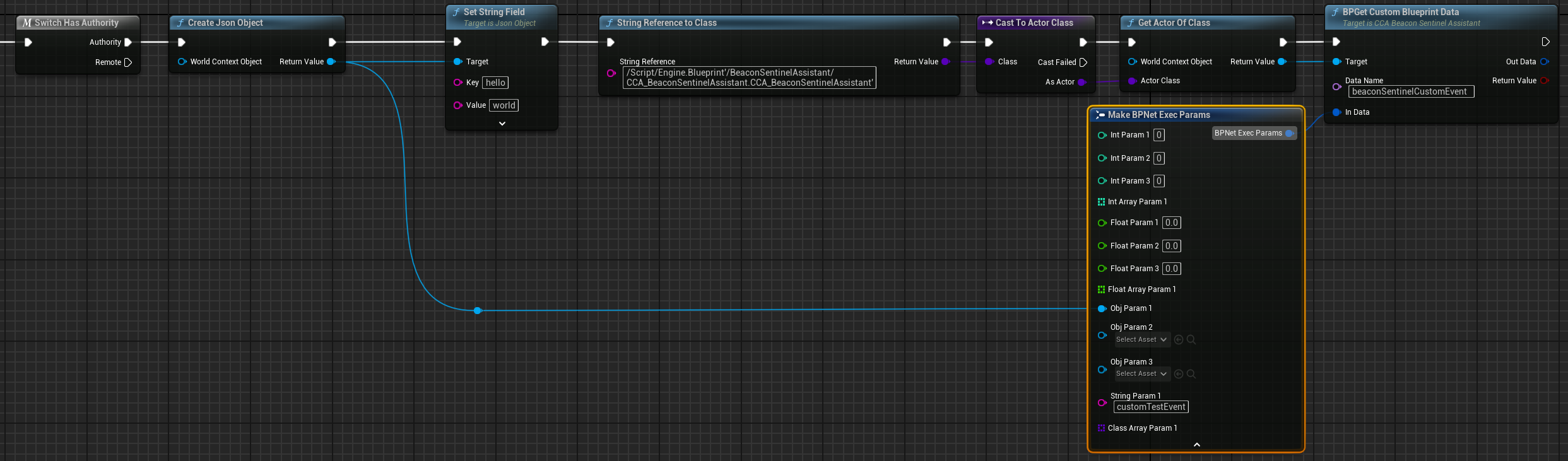Click the BPNet Exec Params output pin

point(1289,133)
